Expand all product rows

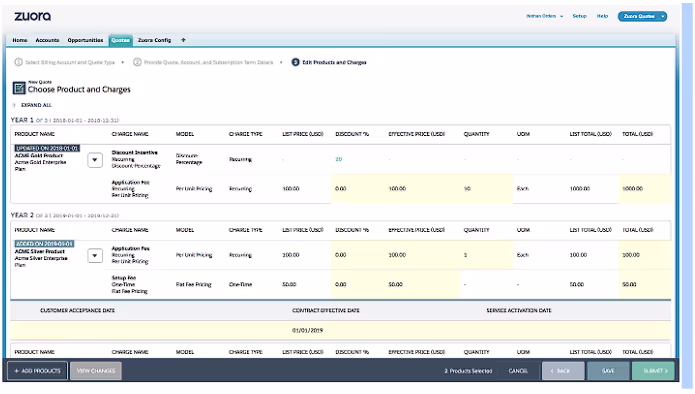36,105
